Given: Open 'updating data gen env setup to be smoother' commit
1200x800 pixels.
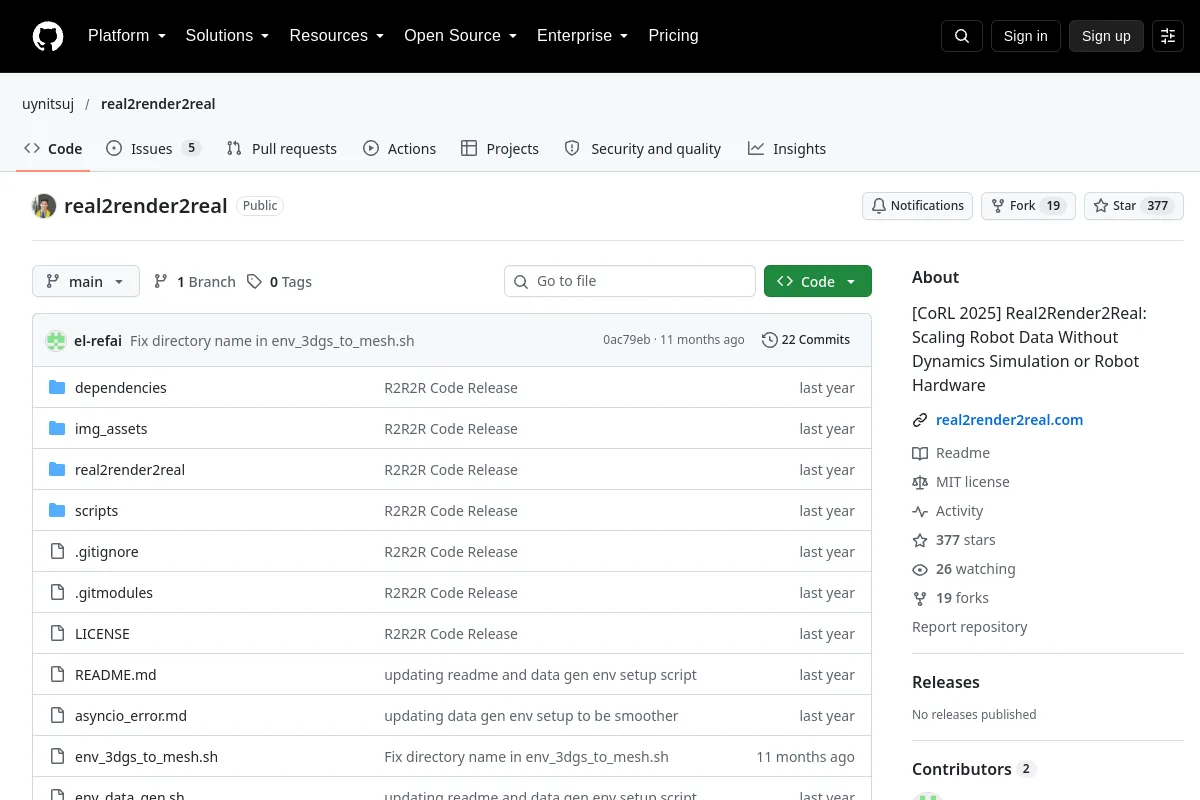Looking at the screenshot, I should pos(531,716).
